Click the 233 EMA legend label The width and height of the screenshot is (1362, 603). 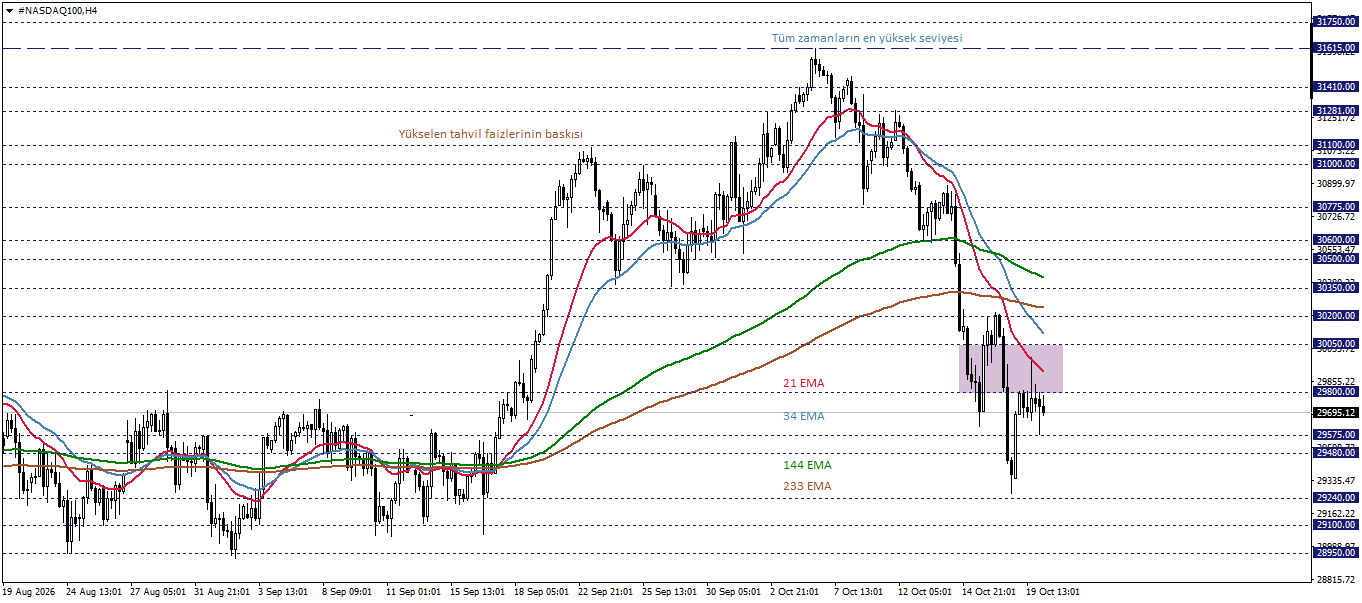pos(806,486)
